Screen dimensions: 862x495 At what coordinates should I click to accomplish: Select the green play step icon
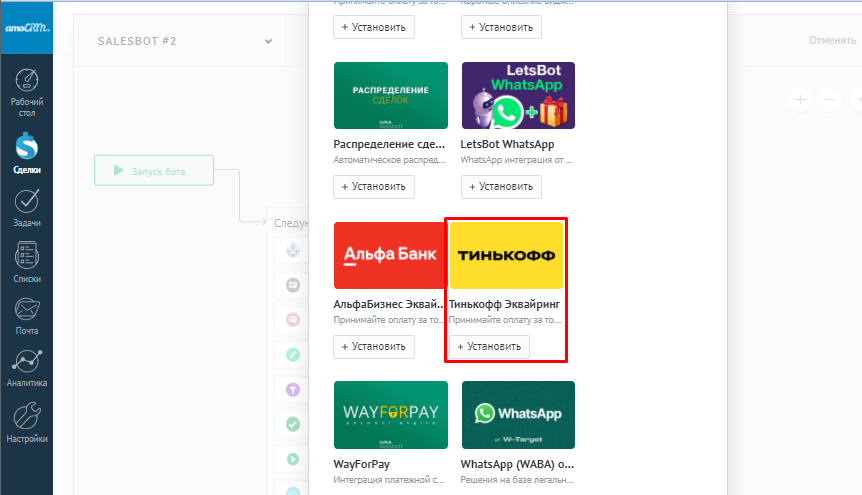pos(293,459)
